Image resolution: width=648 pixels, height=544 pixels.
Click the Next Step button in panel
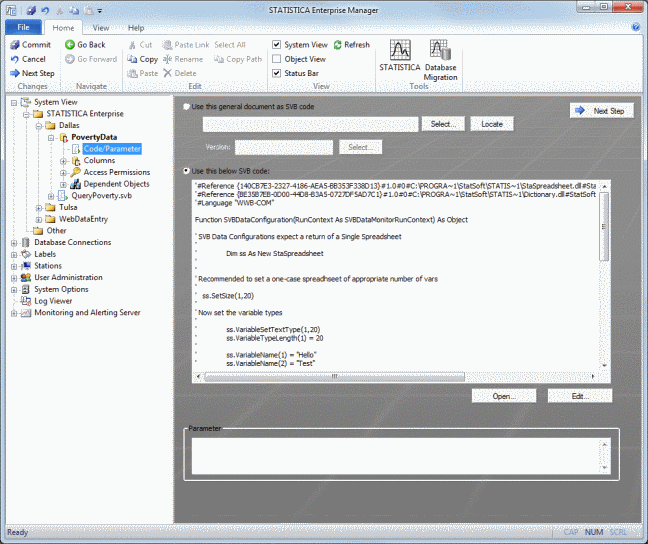point(602,111)
